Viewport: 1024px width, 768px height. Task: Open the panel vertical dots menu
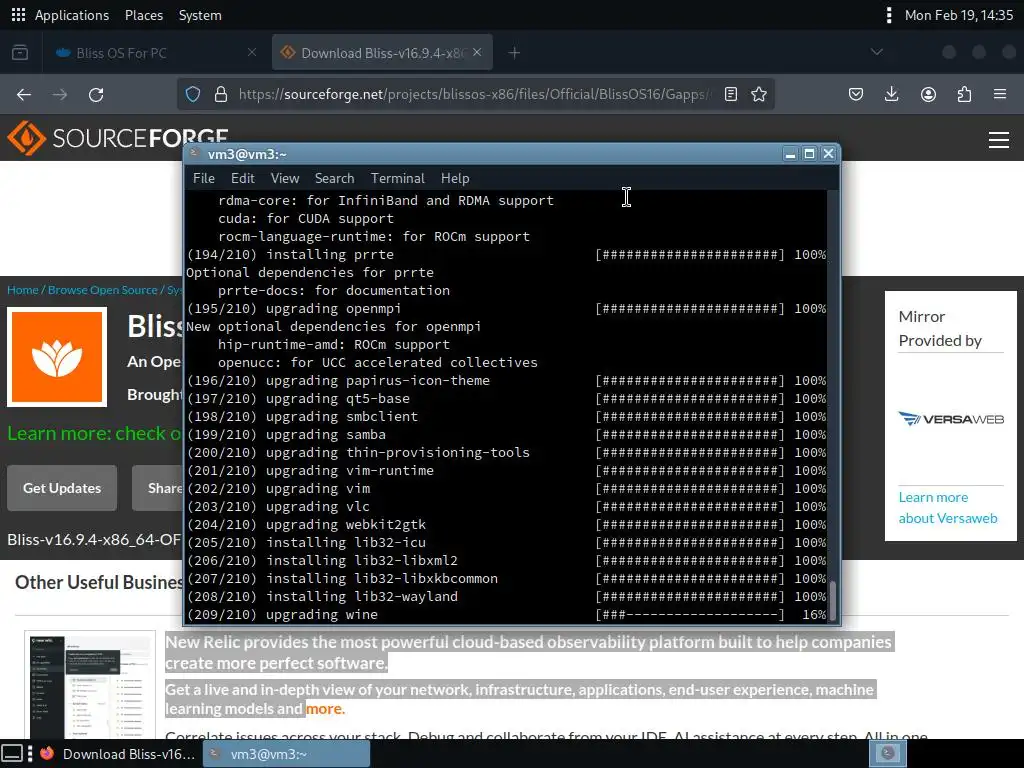pyautogui.click(x=888, y=15)
